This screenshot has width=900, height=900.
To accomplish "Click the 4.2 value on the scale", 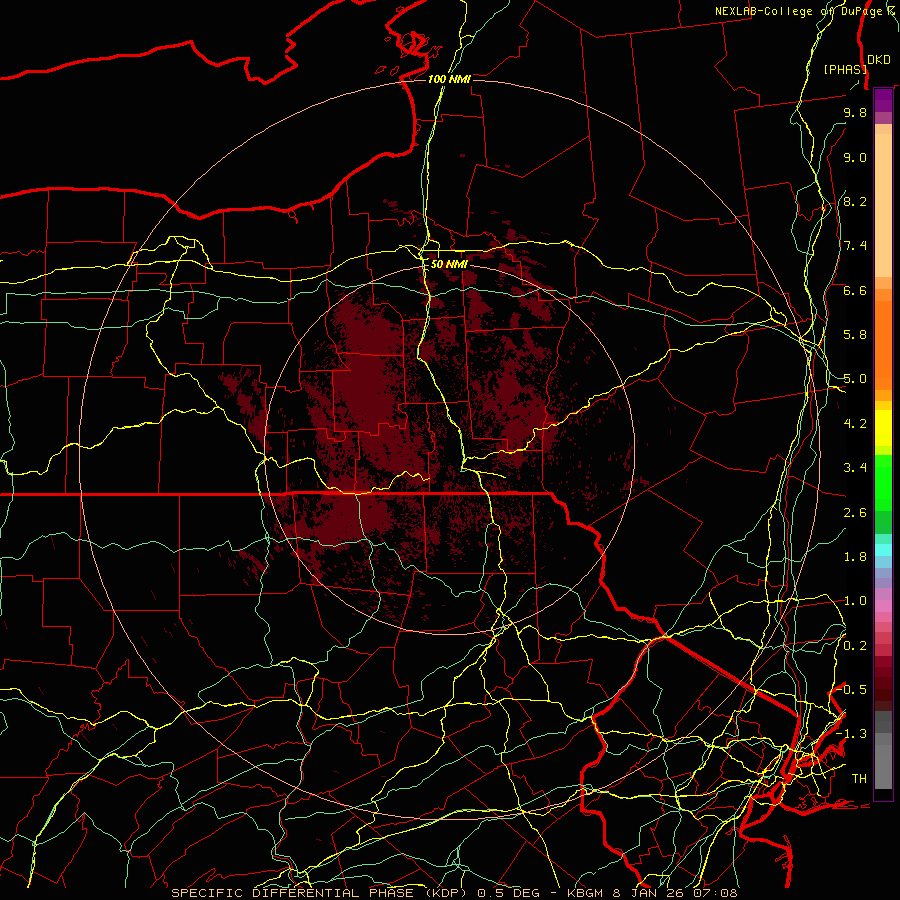I will tap(855, 424).
